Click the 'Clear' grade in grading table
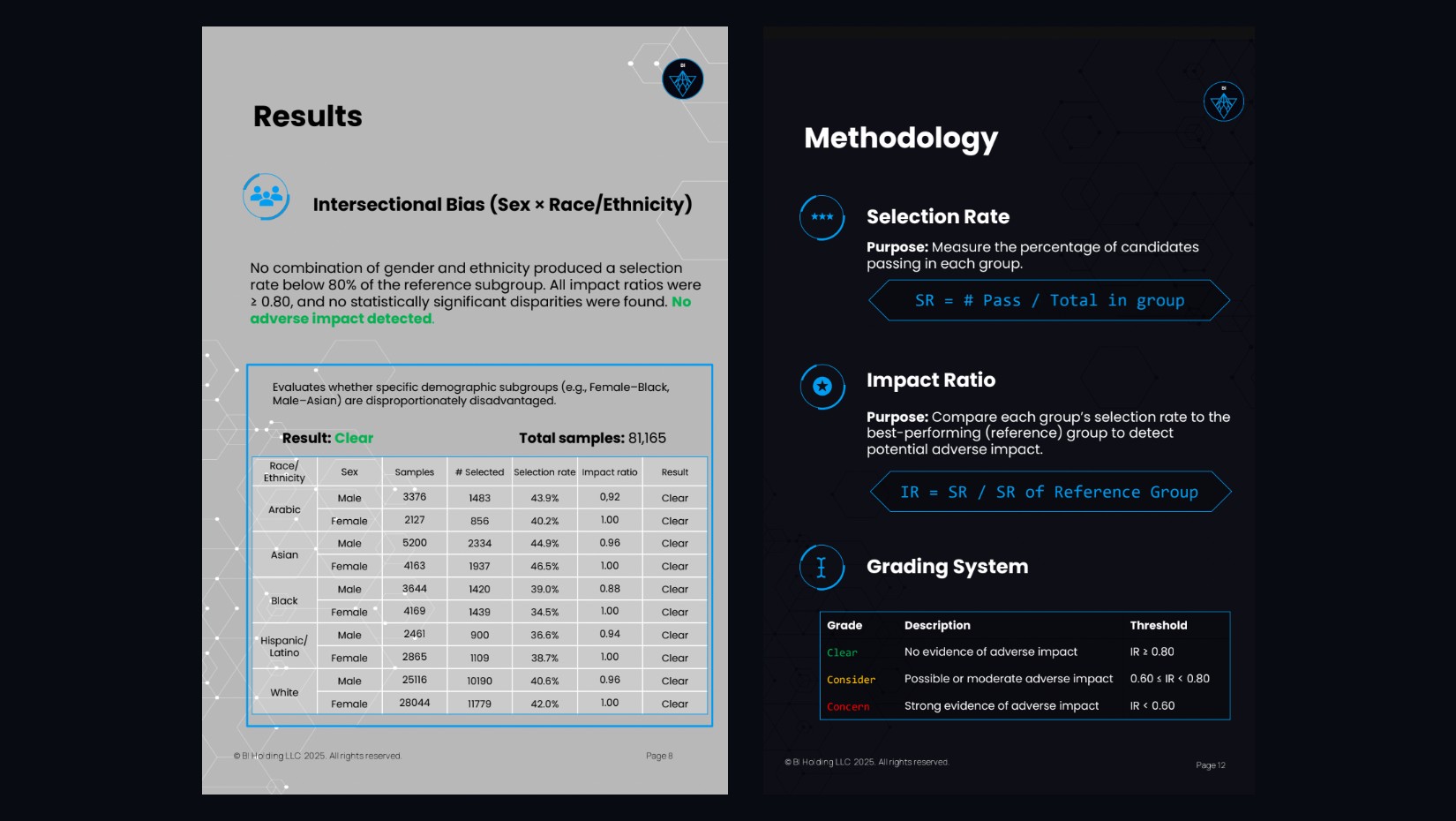The height and width of the screenshot is (821, 1456). [842, 652]
